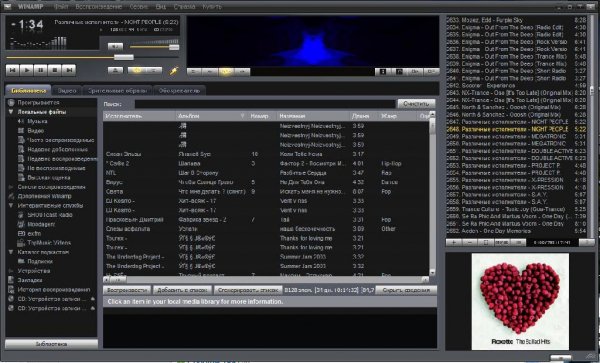Click the Альбом column sort arrow
600x363 pixels.
click(242, 116)
